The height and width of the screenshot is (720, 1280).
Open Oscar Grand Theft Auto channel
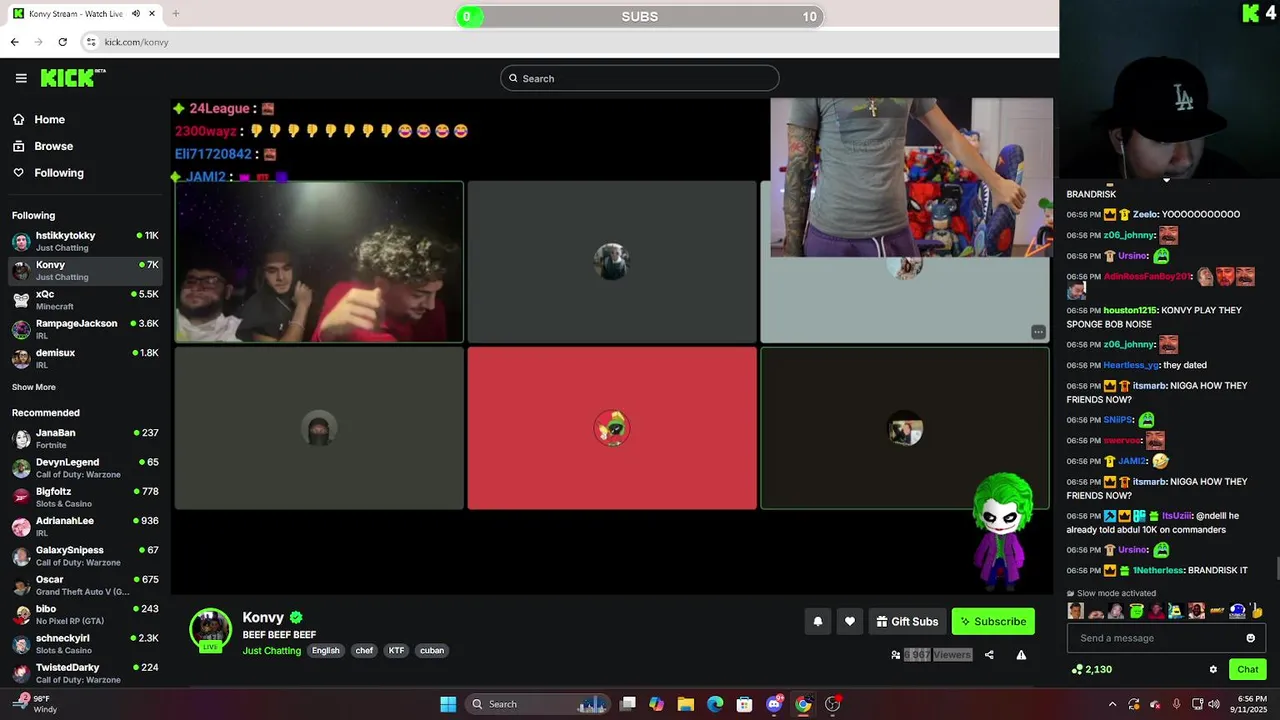85,585
